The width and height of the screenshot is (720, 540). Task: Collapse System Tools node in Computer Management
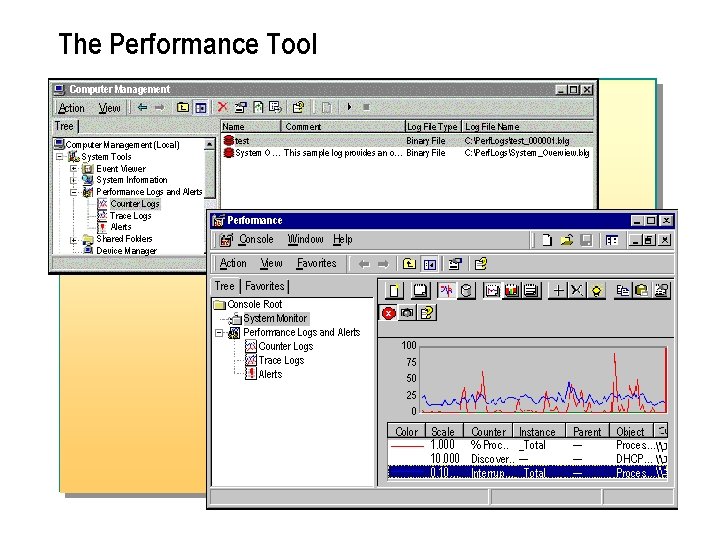coord(60,157)
